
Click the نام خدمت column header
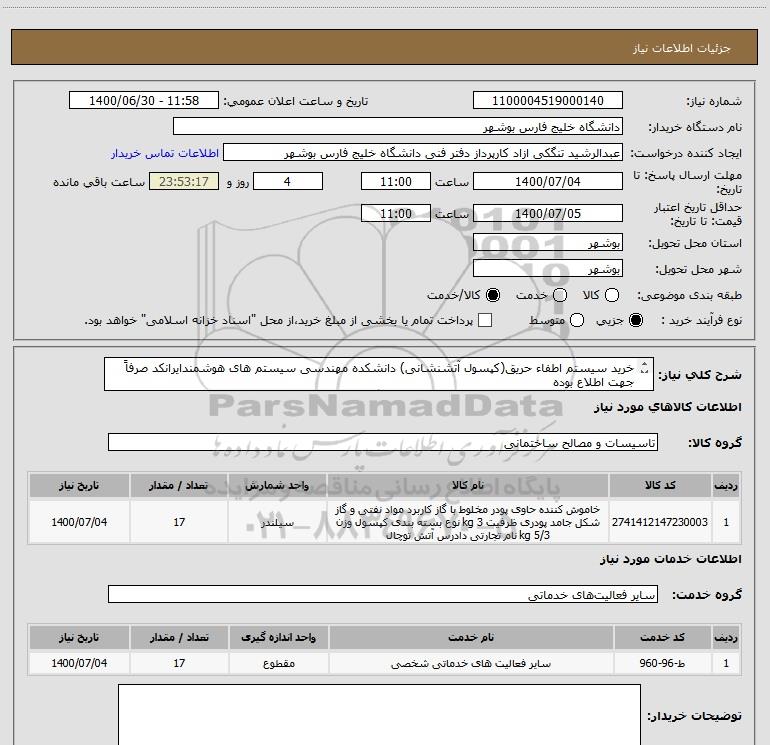[x=471, y=637]
